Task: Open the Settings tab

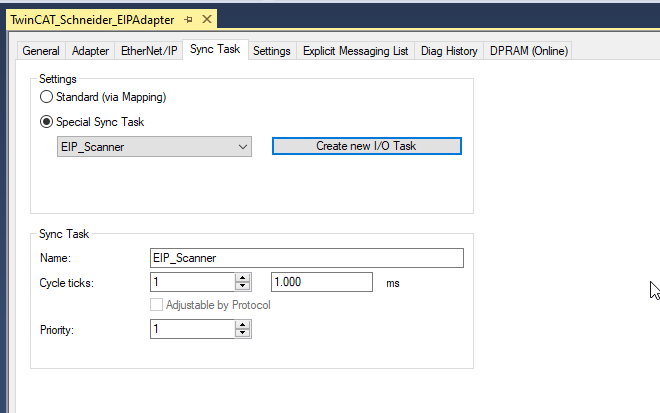Action: point(271,51)
